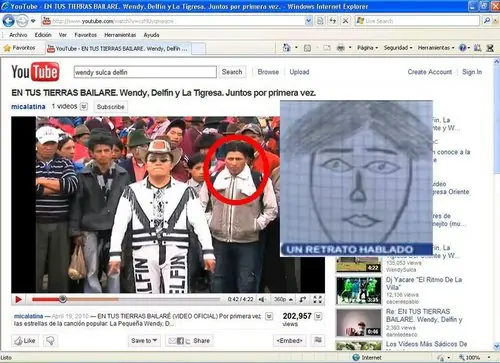
Task: Click the Feeds icon in command bar
Action: click(x=307, y=48)
